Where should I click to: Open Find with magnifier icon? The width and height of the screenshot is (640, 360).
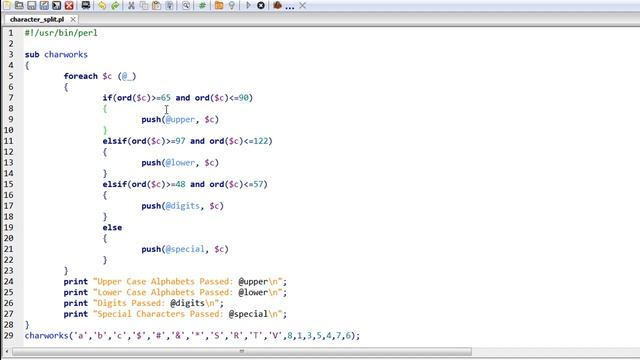[x=186, y=5]
